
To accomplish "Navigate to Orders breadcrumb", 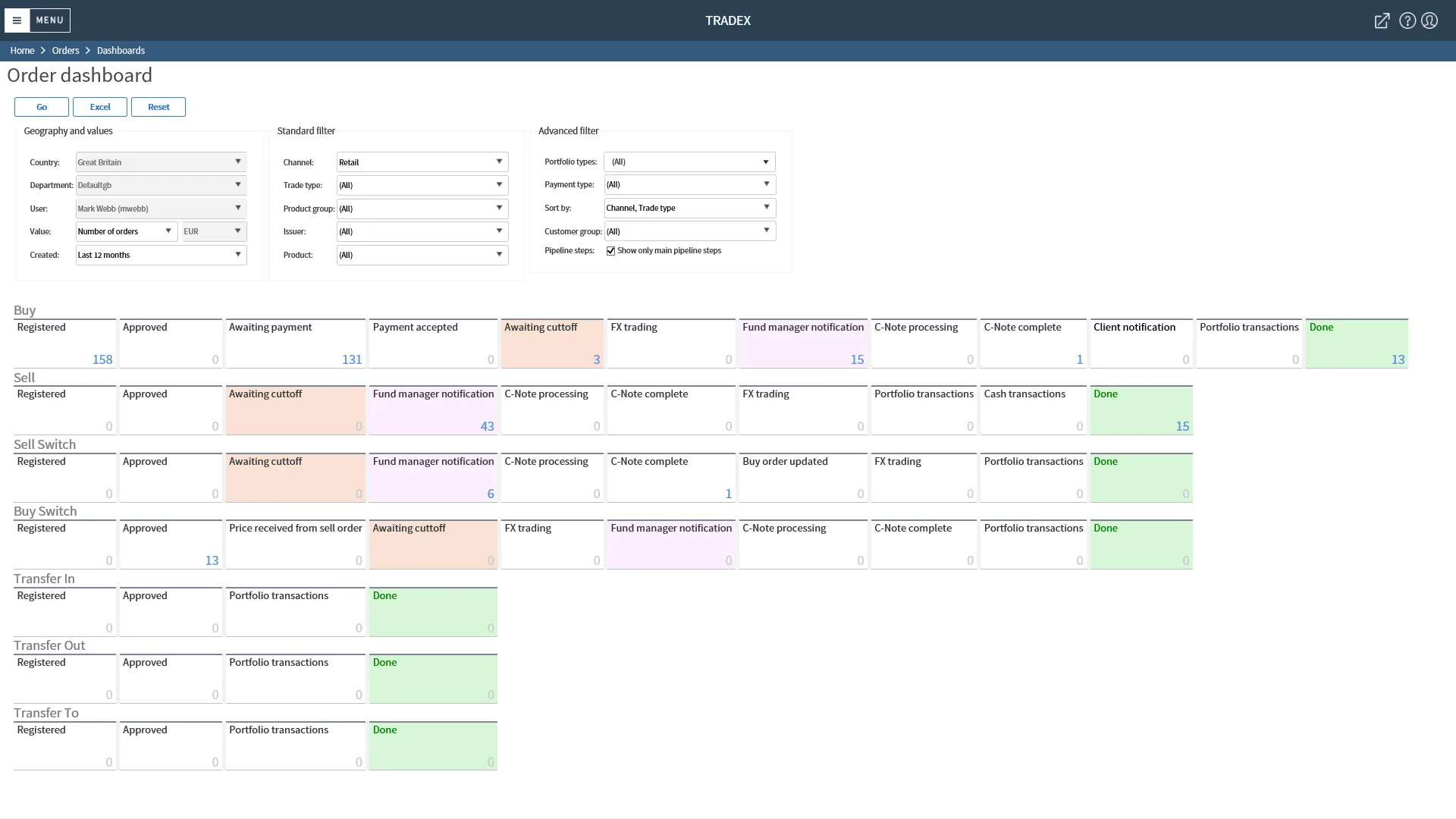I will coord(65,51).
